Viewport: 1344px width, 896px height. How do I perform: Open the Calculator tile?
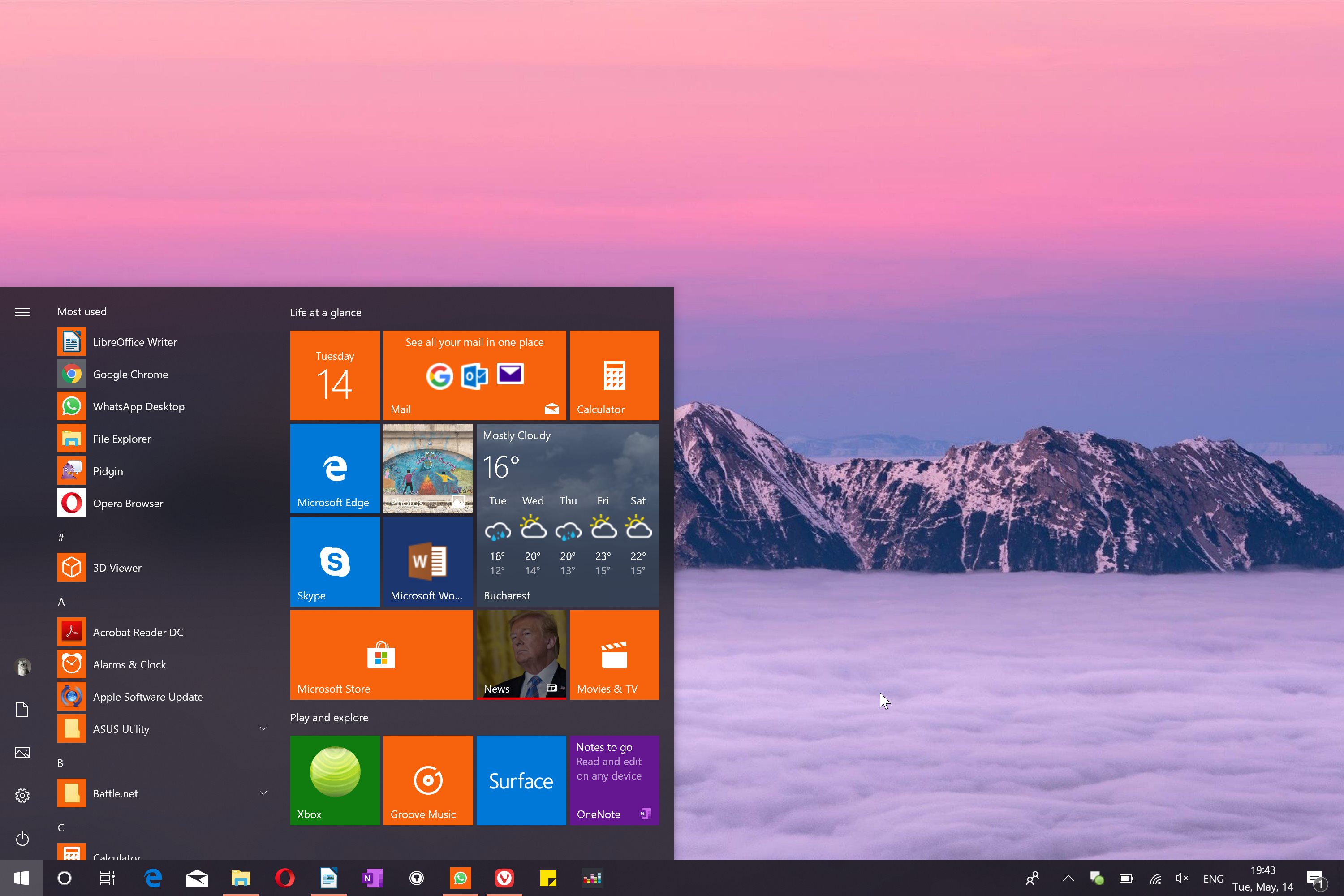[614, 375]
